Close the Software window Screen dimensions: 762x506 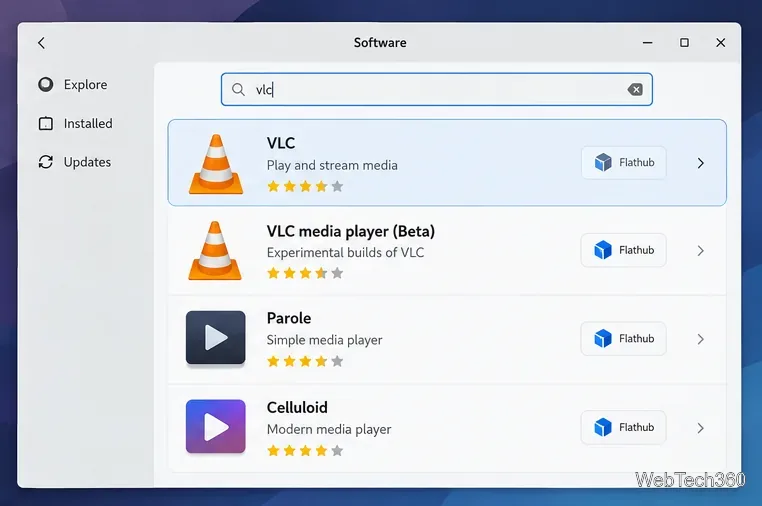pos(721,43)
